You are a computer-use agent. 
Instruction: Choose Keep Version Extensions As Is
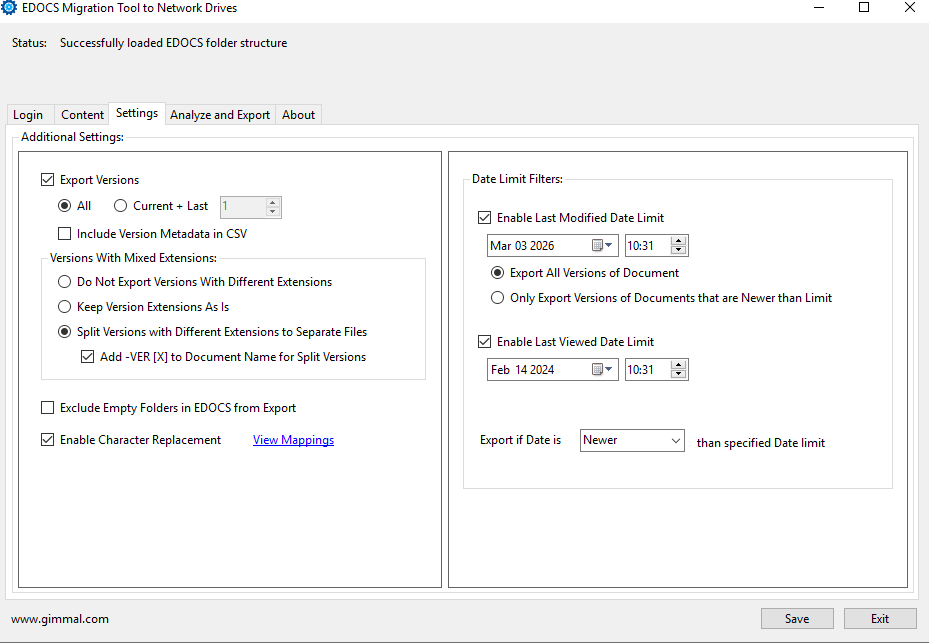pyautogui.click(x=65, y=307)
